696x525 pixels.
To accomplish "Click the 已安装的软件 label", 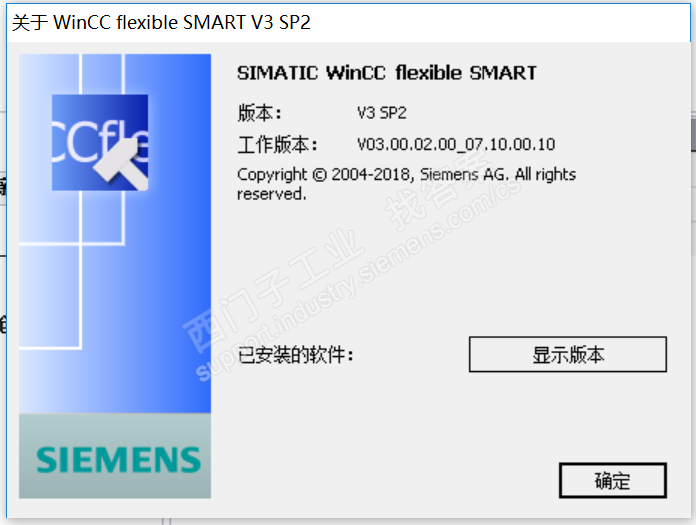I will [x=295, y=355].
